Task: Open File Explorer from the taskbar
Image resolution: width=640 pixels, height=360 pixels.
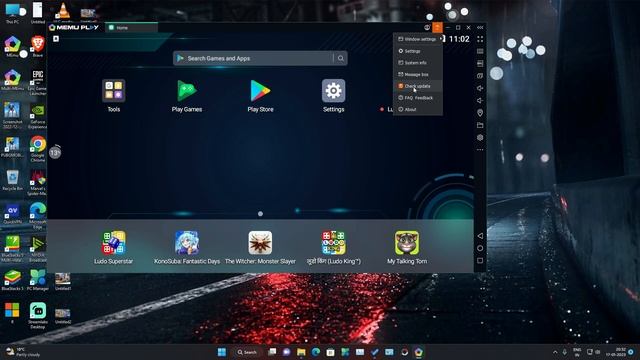Action: [x=301, y=352]
